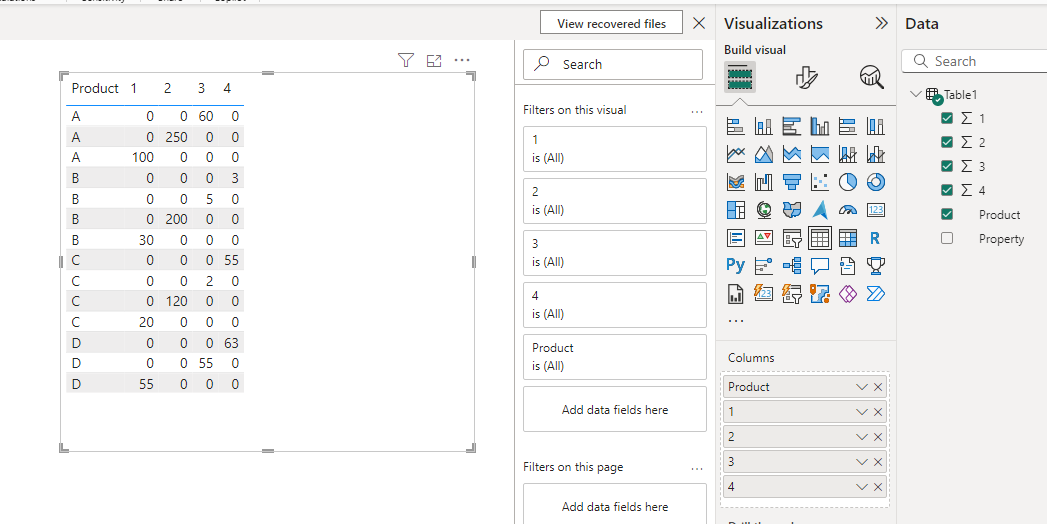Open more options for Filters on this visual

(697, 111)
